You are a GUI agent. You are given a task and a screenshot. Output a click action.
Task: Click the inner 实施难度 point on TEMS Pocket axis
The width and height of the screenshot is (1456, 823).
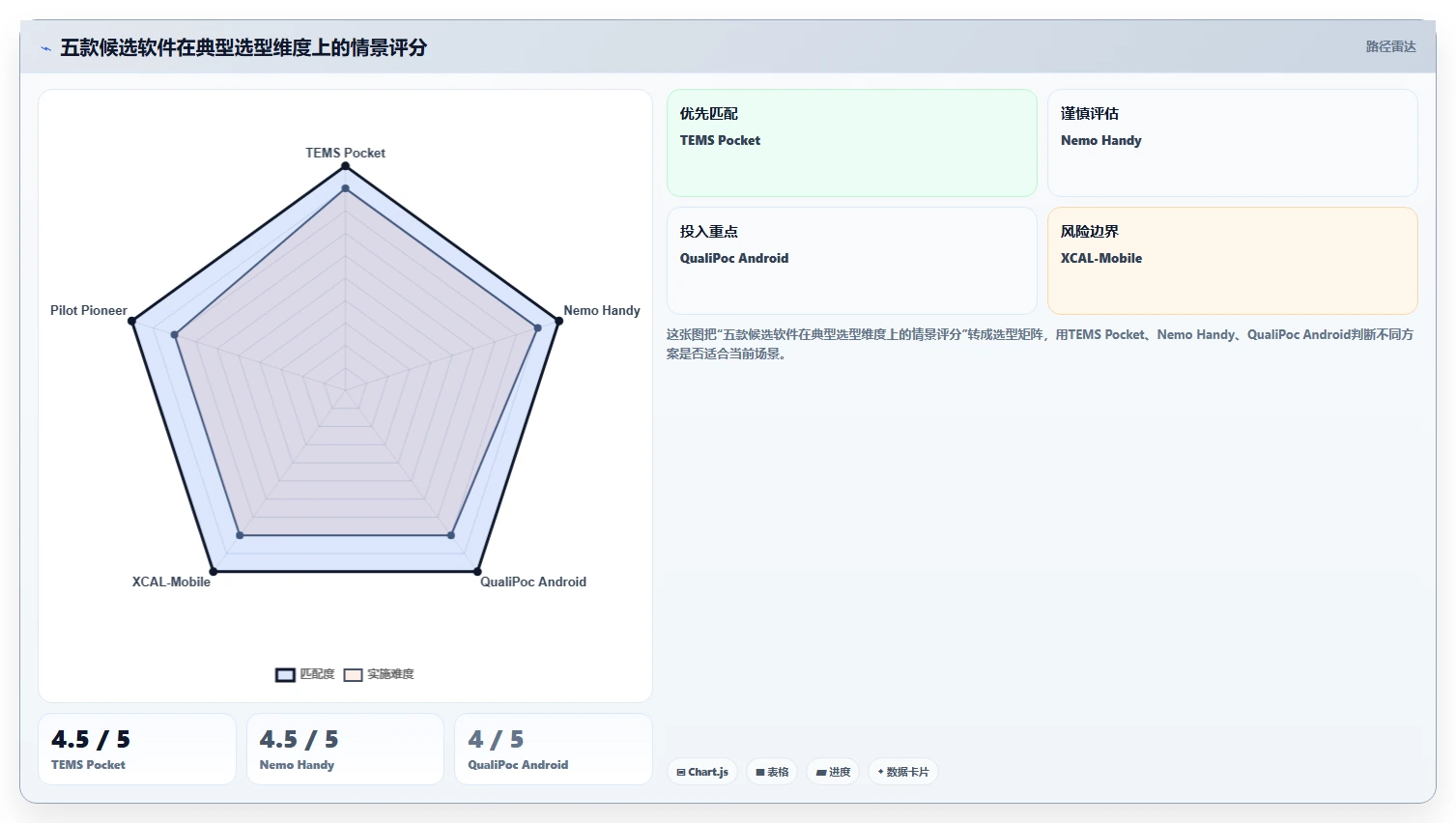[345, 188]
